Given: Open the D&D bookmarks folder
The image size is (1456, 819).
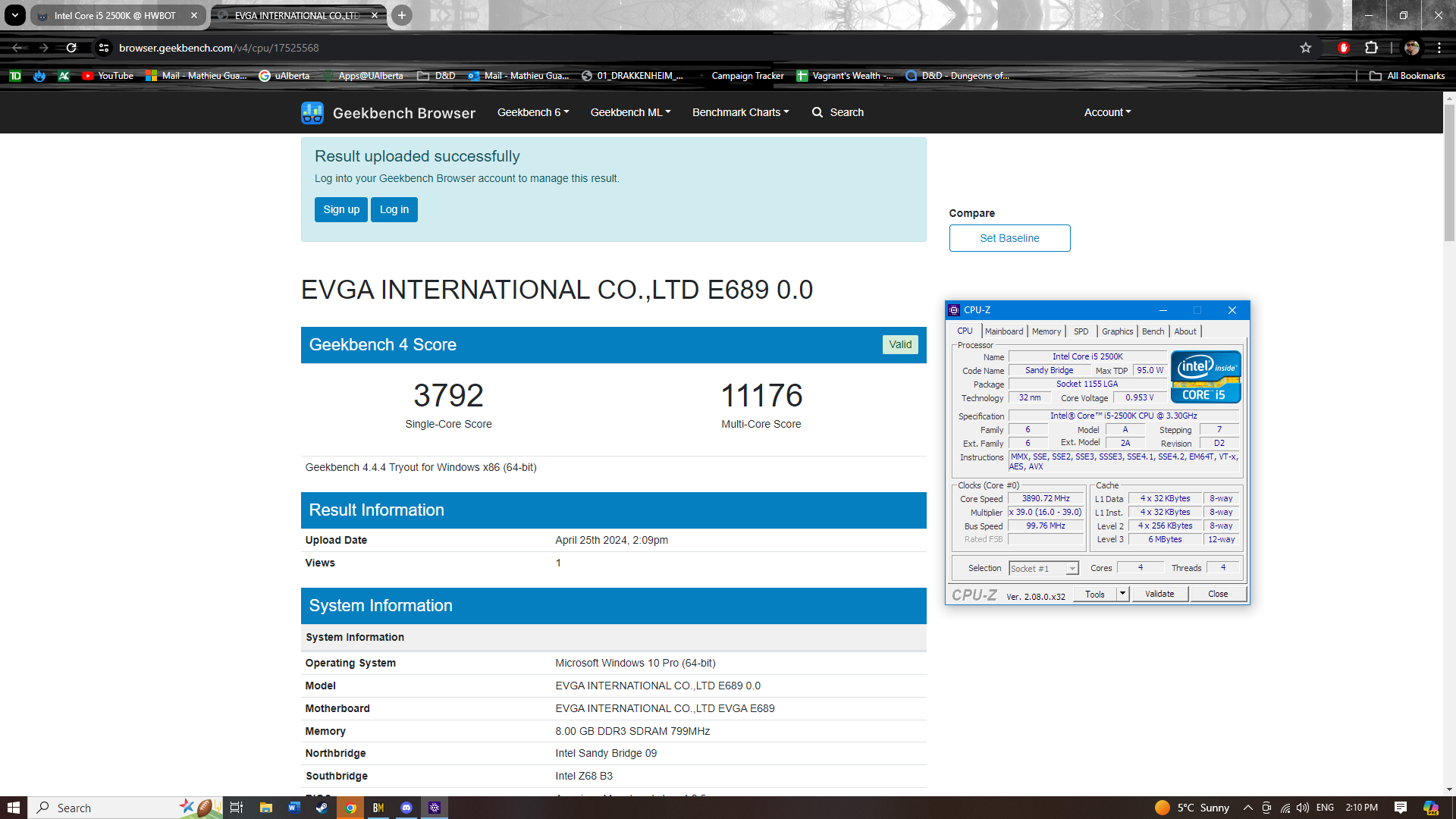Looking at the screenshot, I should (436, 76).
